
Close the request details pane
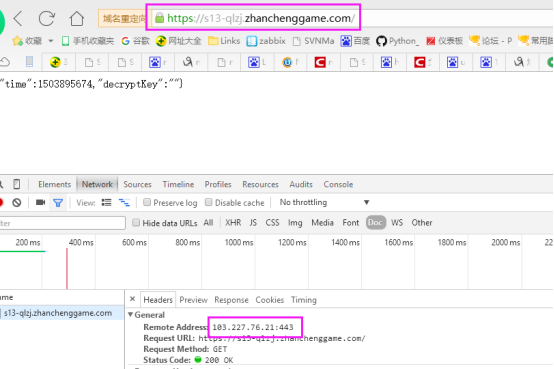tap(132, 299)
